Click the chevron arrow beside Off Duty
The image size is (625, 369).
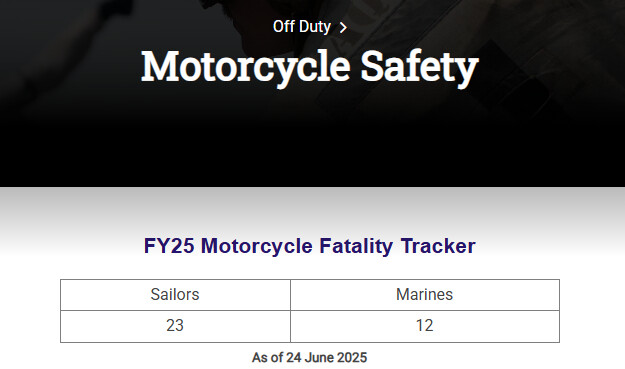(343, 27)
